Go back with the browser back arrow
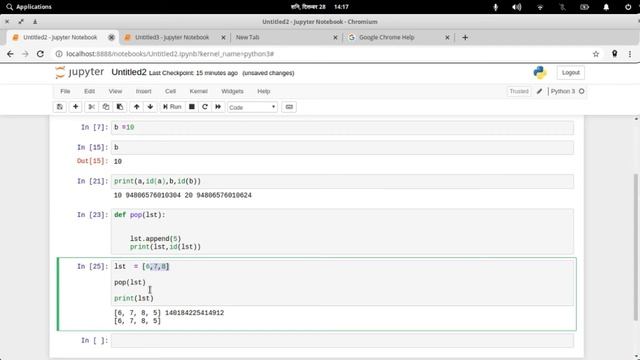Viewport: 640px width, 360px height. tap(10, 54)
